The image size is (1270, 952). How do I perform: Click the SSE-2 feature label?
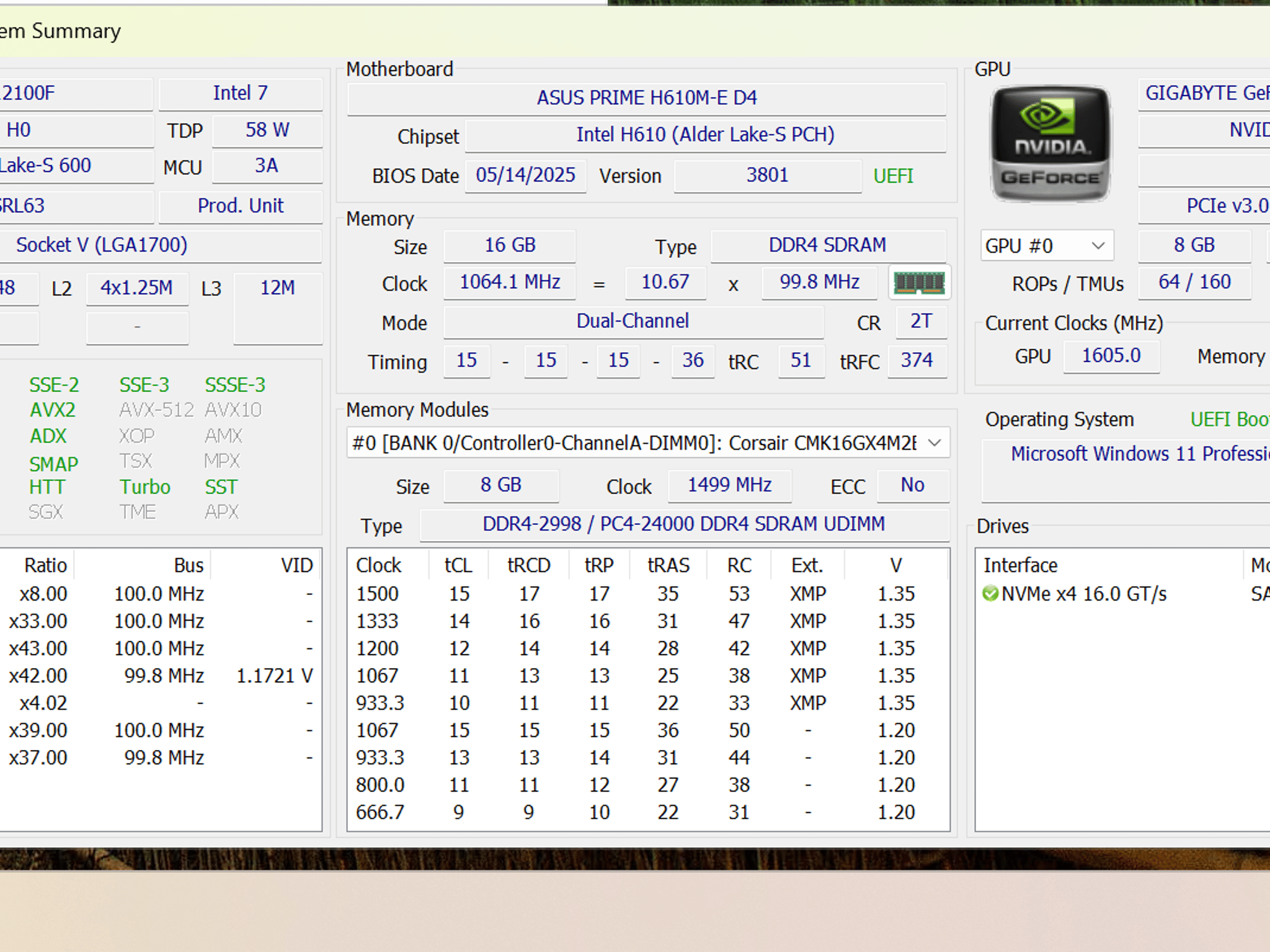point(54,385)
